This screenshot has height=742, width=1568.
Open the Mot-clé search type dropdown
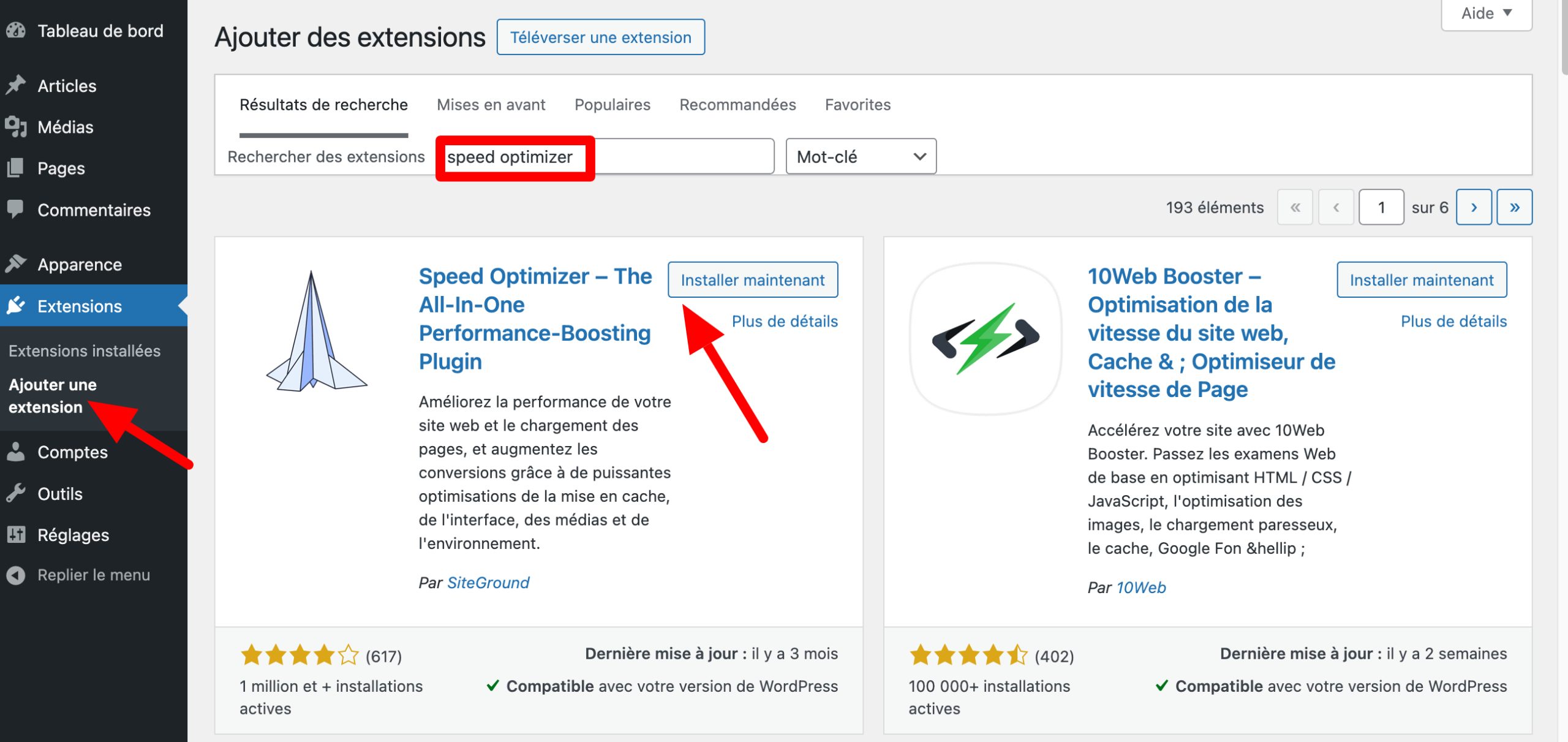861,157
